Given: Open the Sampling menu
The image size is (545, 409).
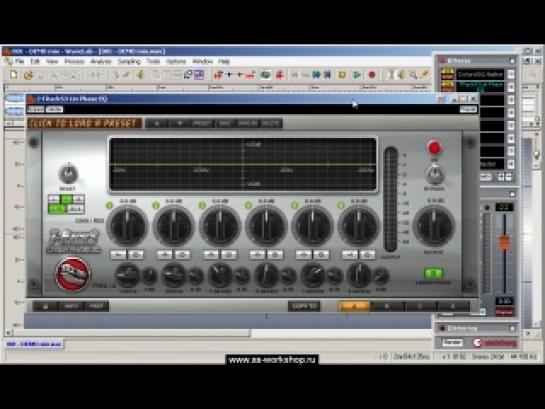Looking at the screenshot, I should tap(129, 62).
